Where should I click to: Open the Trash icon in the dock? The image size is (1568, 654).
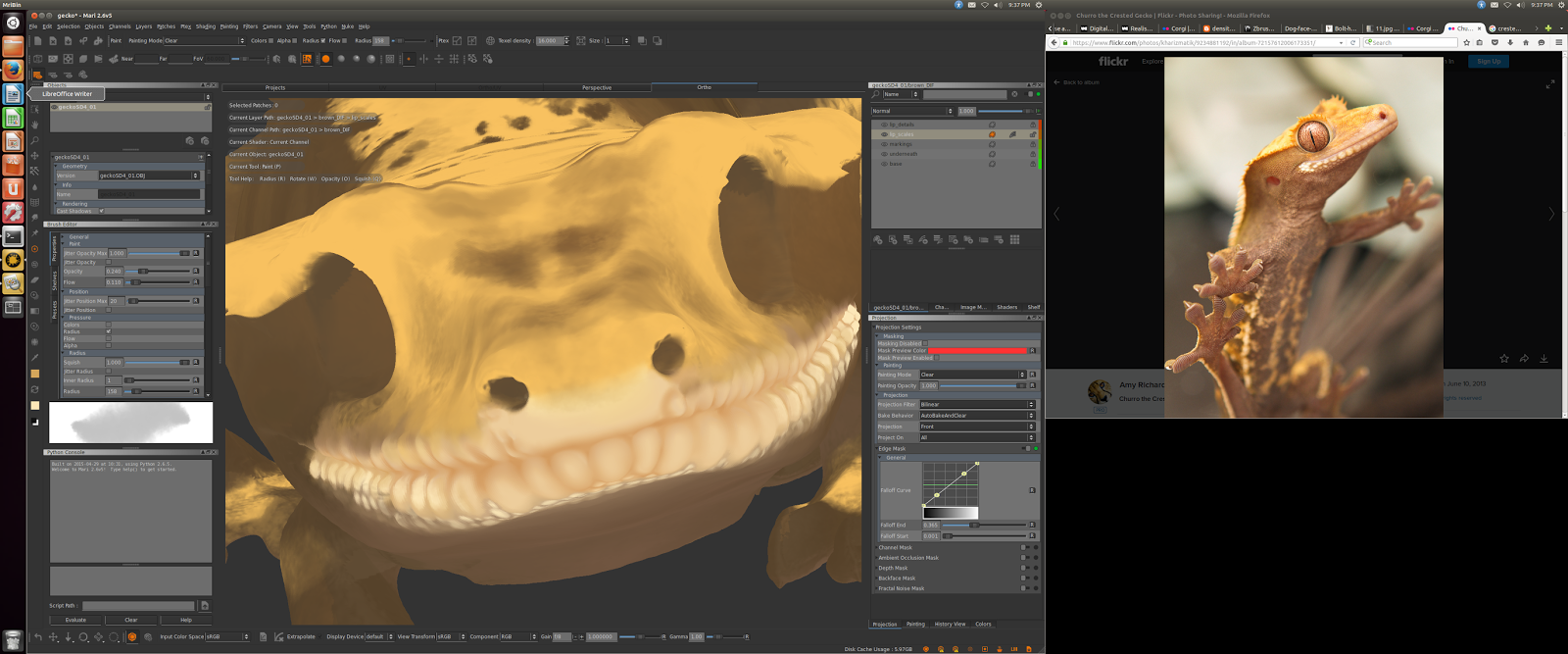pos(13,641)
